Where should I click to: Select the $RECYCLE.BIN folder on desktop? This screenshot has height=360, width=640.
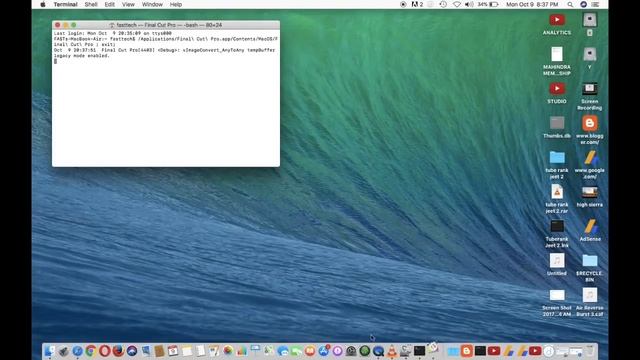click(589, 268)
